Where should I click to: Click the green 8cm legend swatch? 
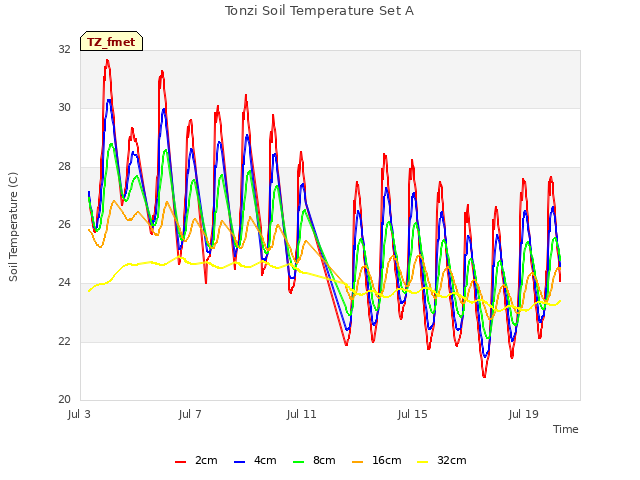(x=299, y=462)
